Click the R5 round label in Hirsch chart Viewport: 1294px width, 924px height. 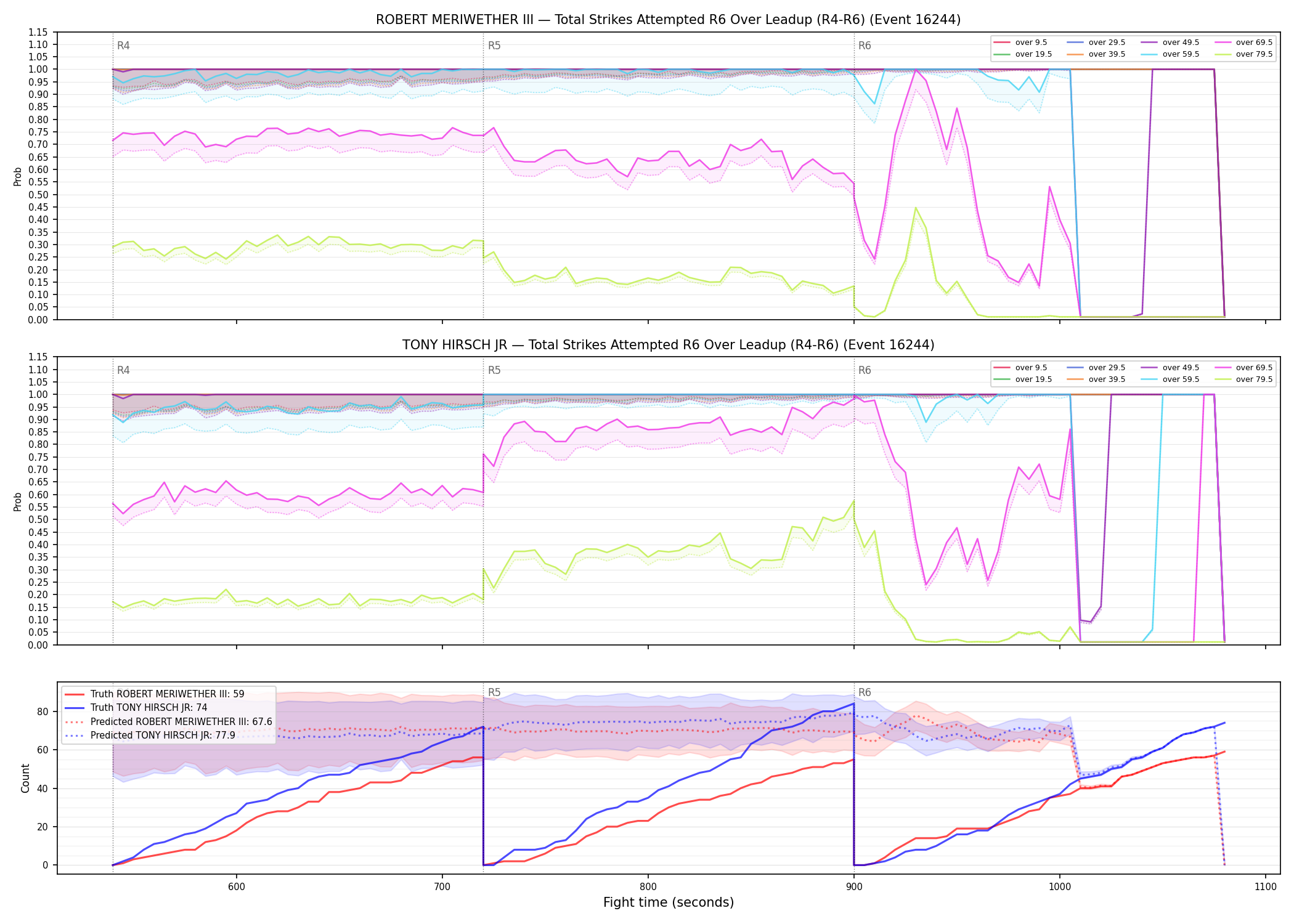[x=494, y=370]
